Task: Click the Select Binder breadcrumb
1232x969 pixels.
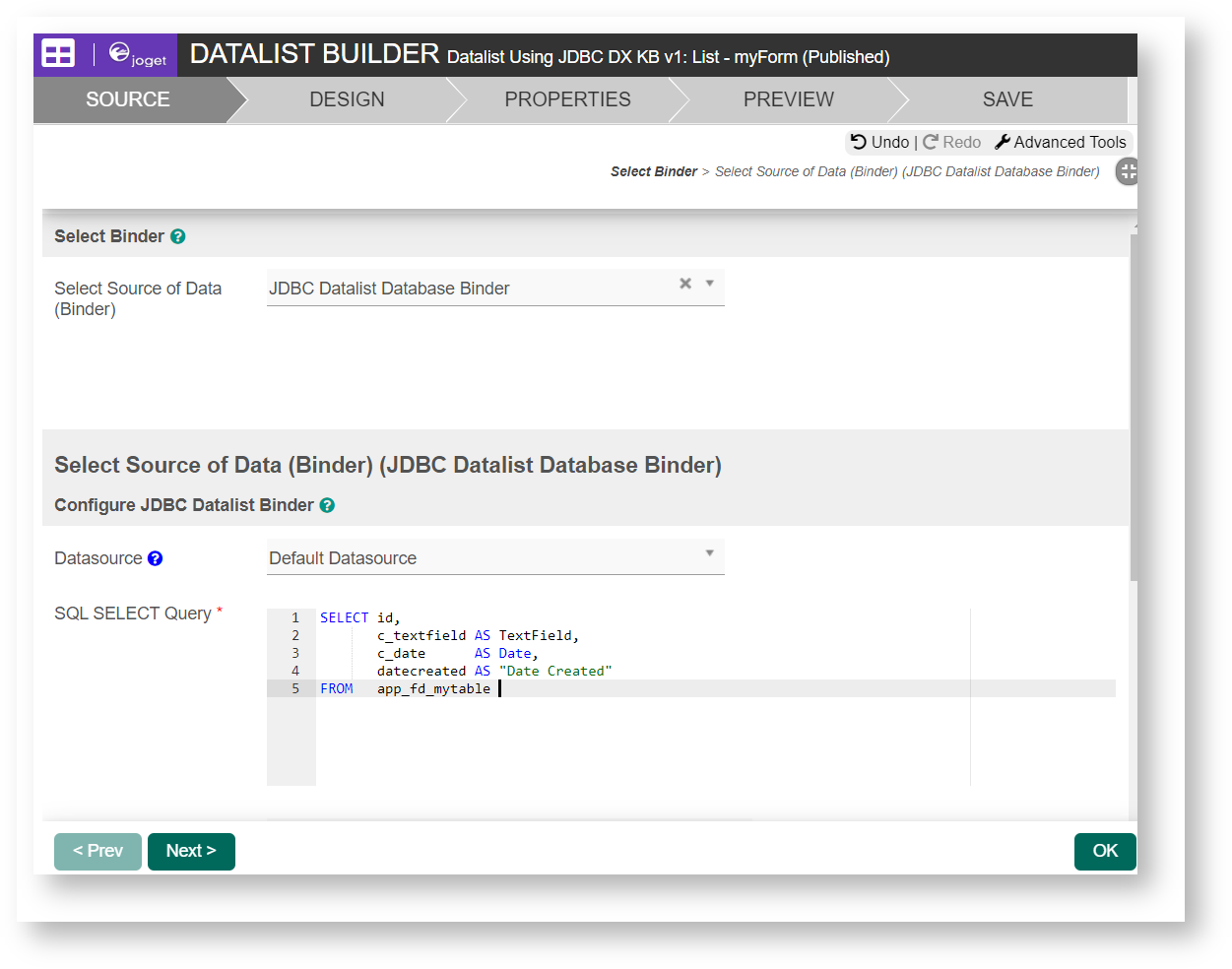Action: coord(654,171)
